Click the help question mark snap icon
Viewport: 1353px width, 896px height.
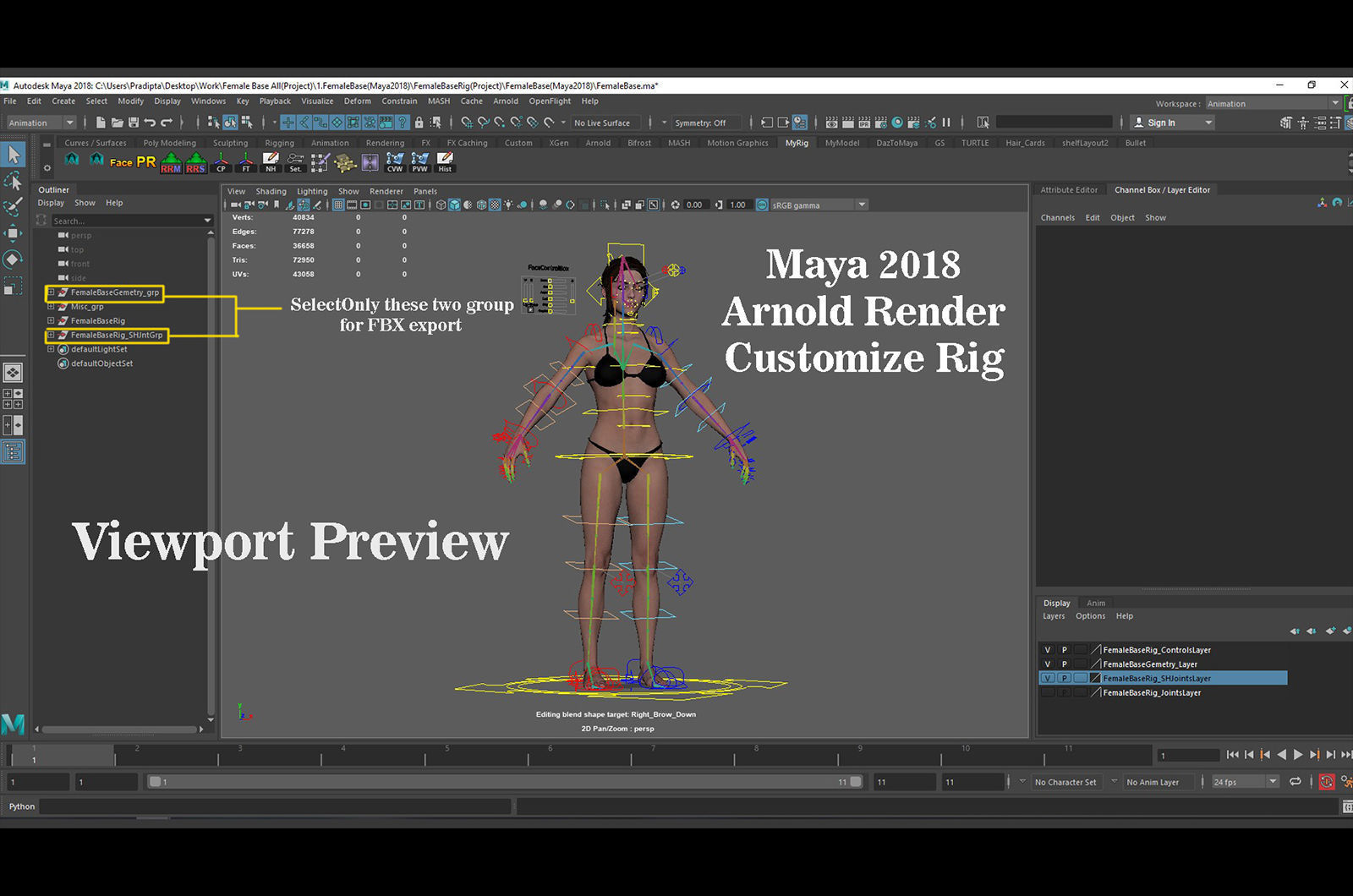[x=403, y=123]
